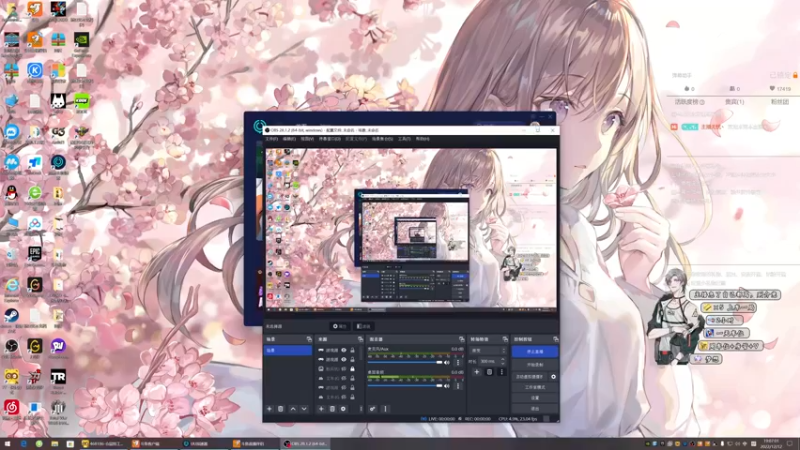Open source Properties button above Scenes panel
Screen dimensions: 800x450
pos(340,326)
